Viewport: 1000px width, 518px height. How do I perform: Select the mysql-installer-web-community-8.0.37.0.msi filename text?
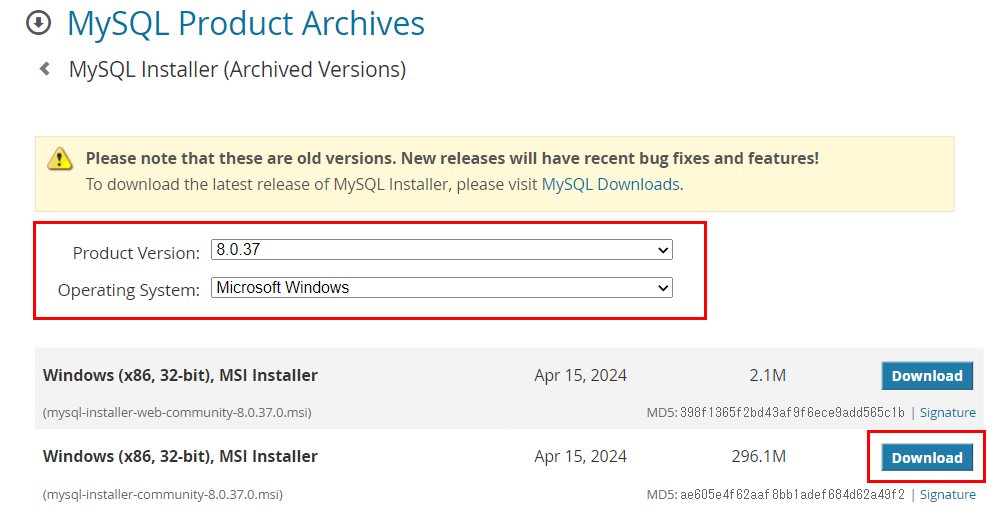click(x=177, y=413)
